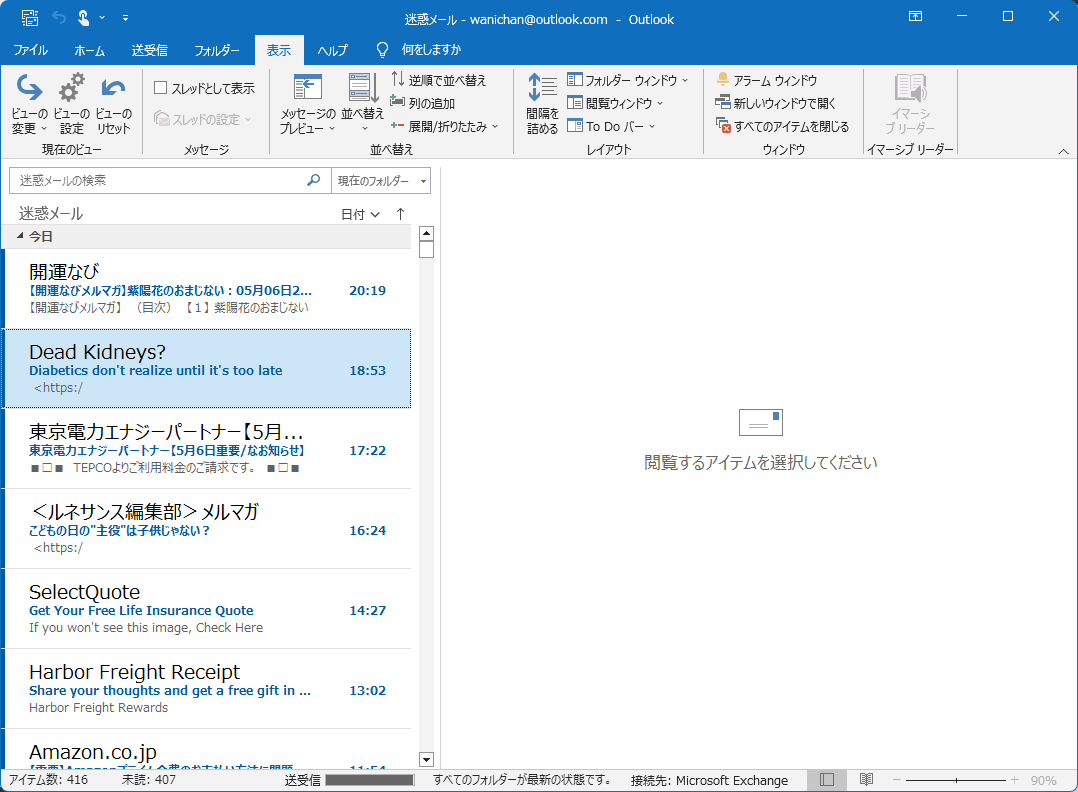Switch to reading view icon in status bar
1078x792 pixels.
[x=866, y=780]
